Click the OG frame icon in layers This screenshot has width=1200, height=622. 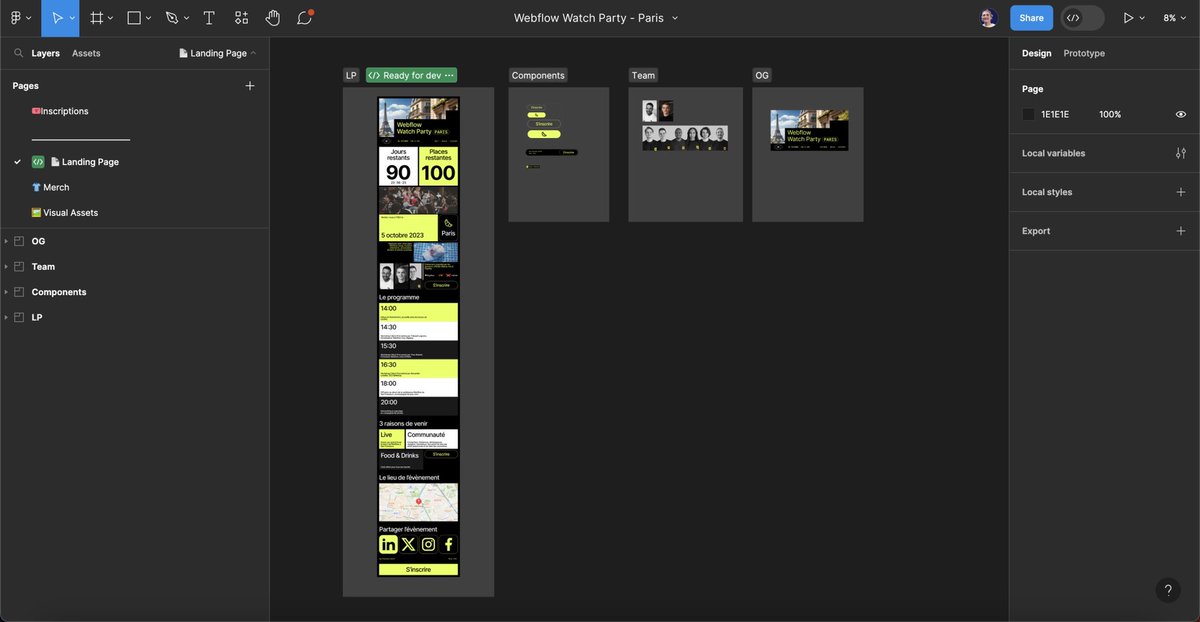coord(18,241)
